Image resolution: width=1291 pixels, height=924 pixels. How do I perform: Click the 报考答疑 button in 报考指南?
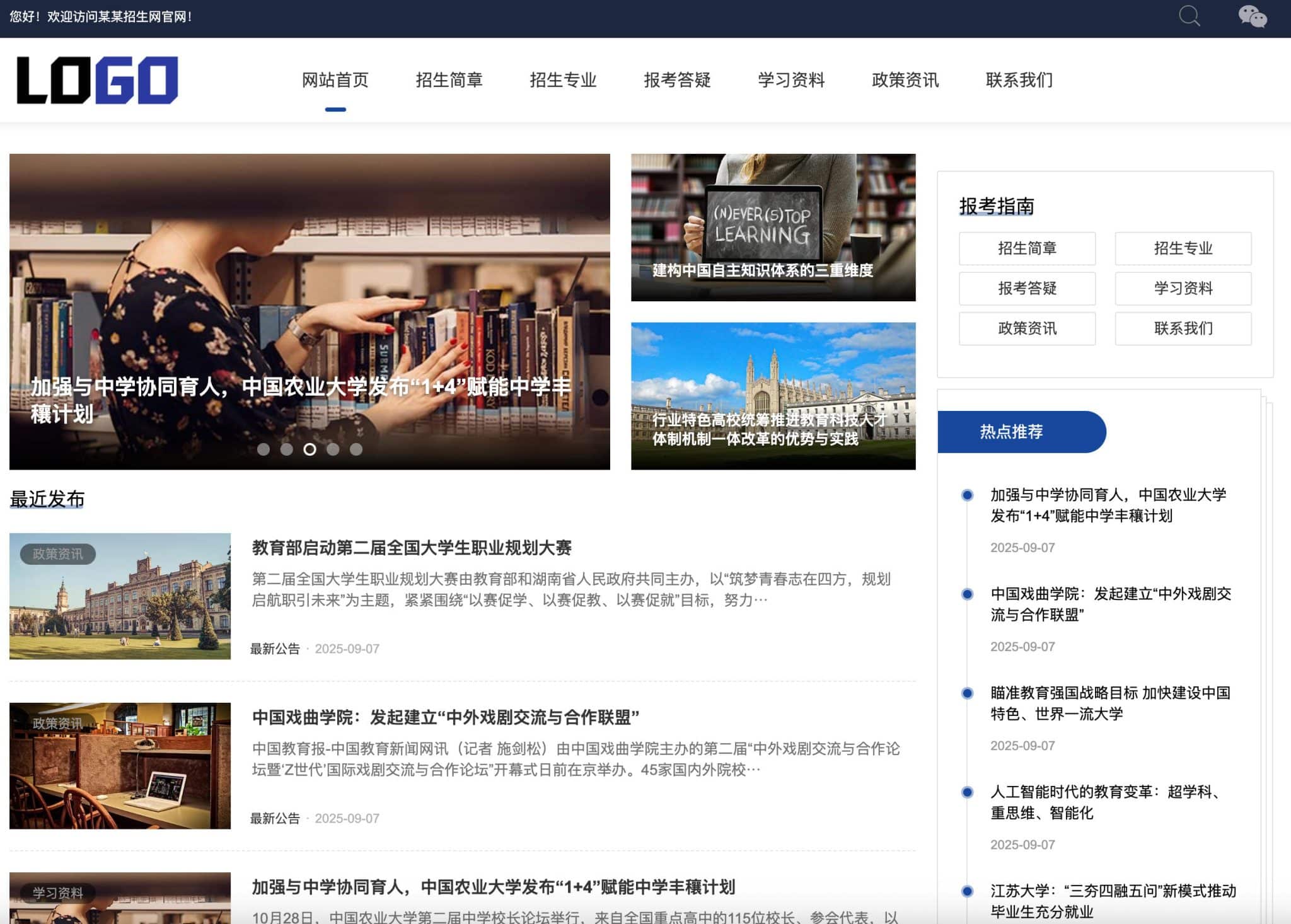pos(1028,289)
